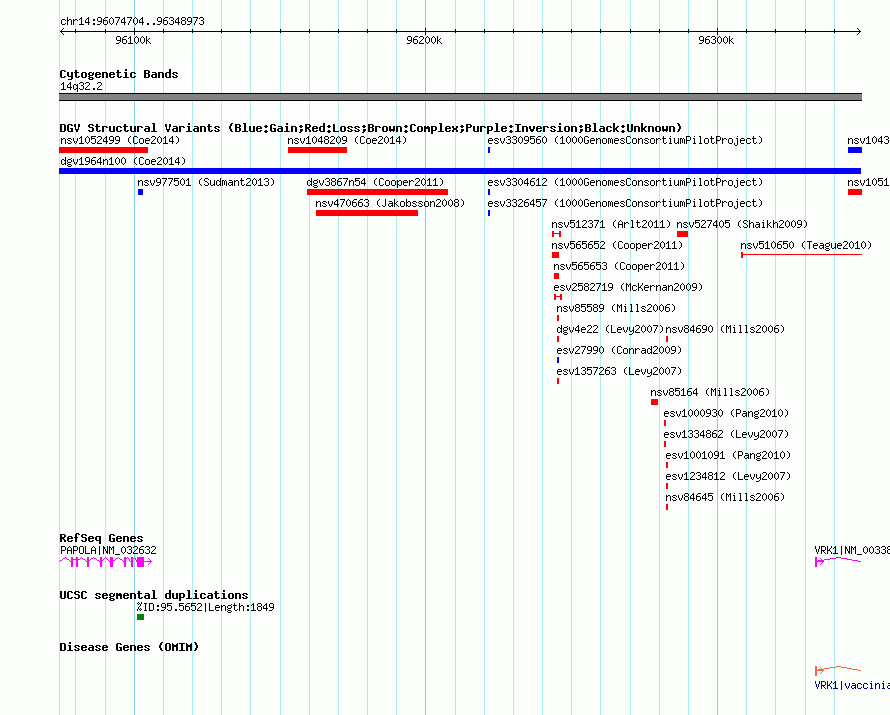Screen dimensions: 890x715
Task: Select the blue nsv1043 block at right edge
Action: click(855, 150)
